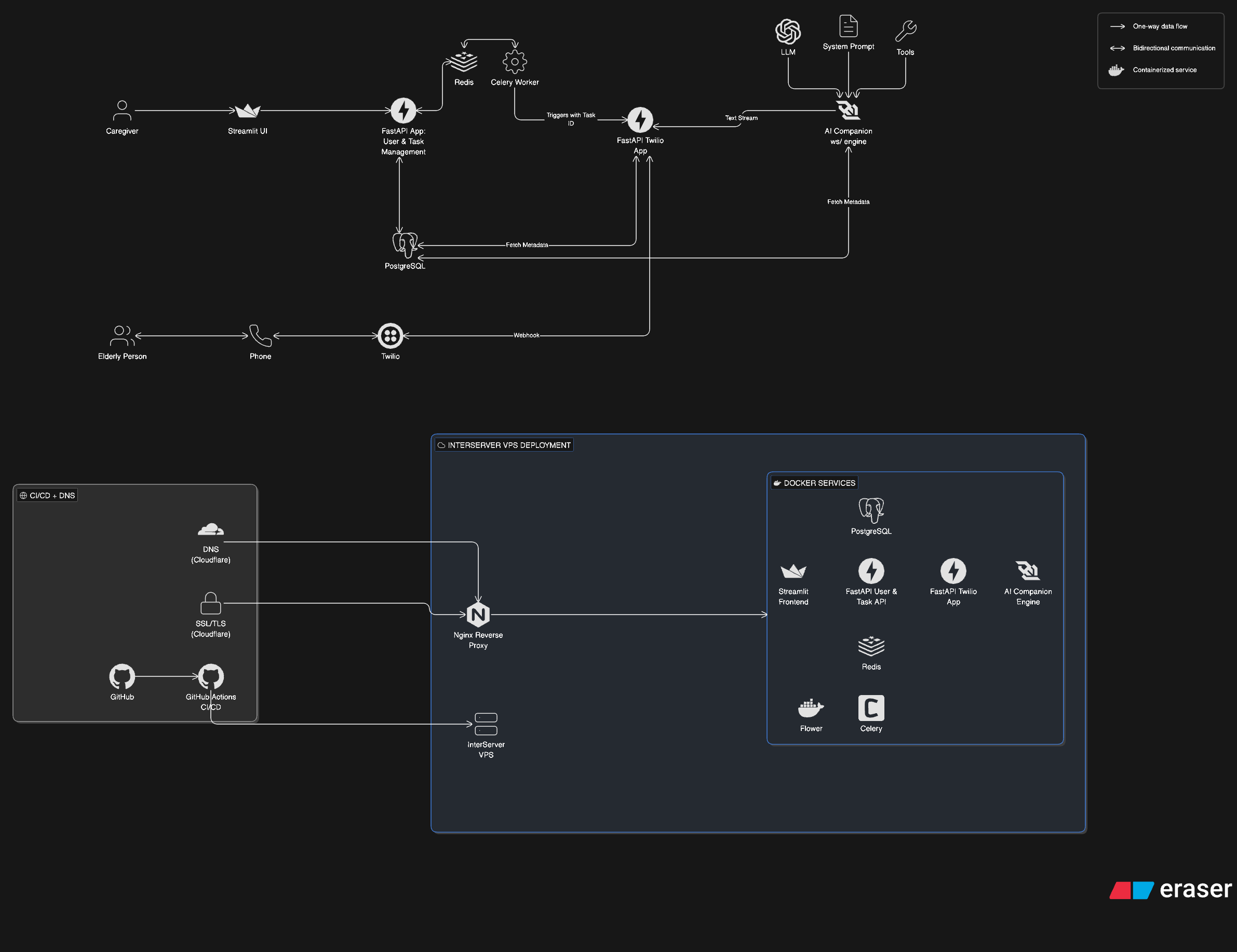
Task: Select the top FastAPI Twilio App icon
Action: click(x=640, y=119)
